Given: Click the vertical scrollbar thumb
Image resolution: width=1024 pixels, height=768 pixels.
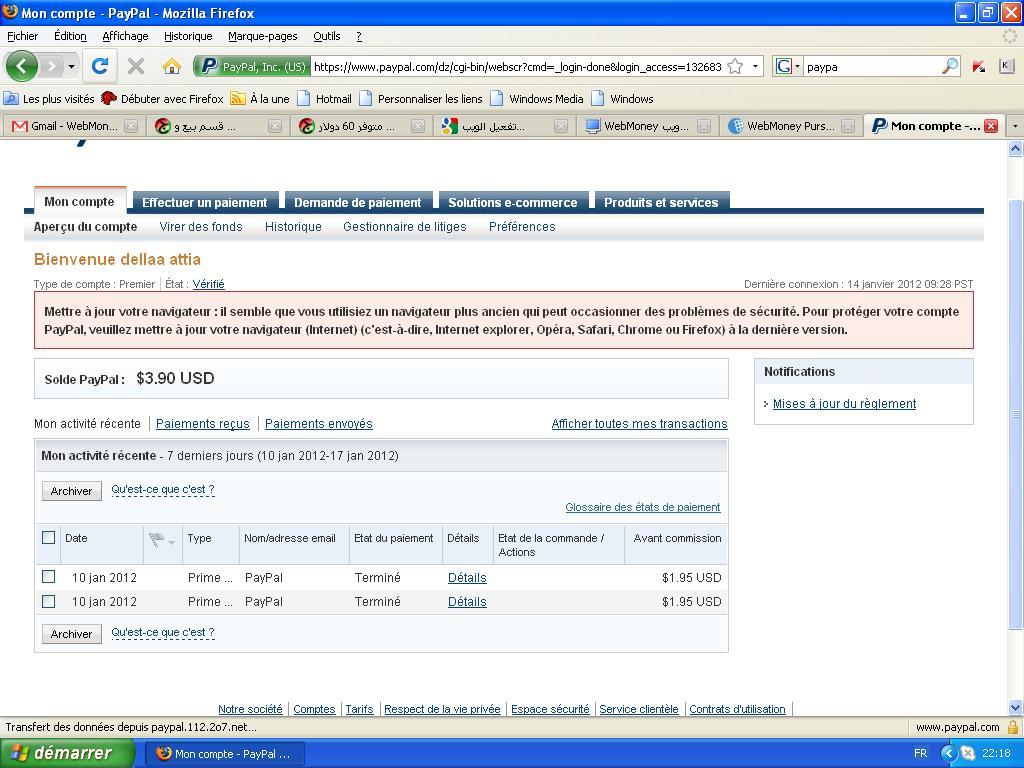Looking at the screenshot, I should [x=1016, y=414].
